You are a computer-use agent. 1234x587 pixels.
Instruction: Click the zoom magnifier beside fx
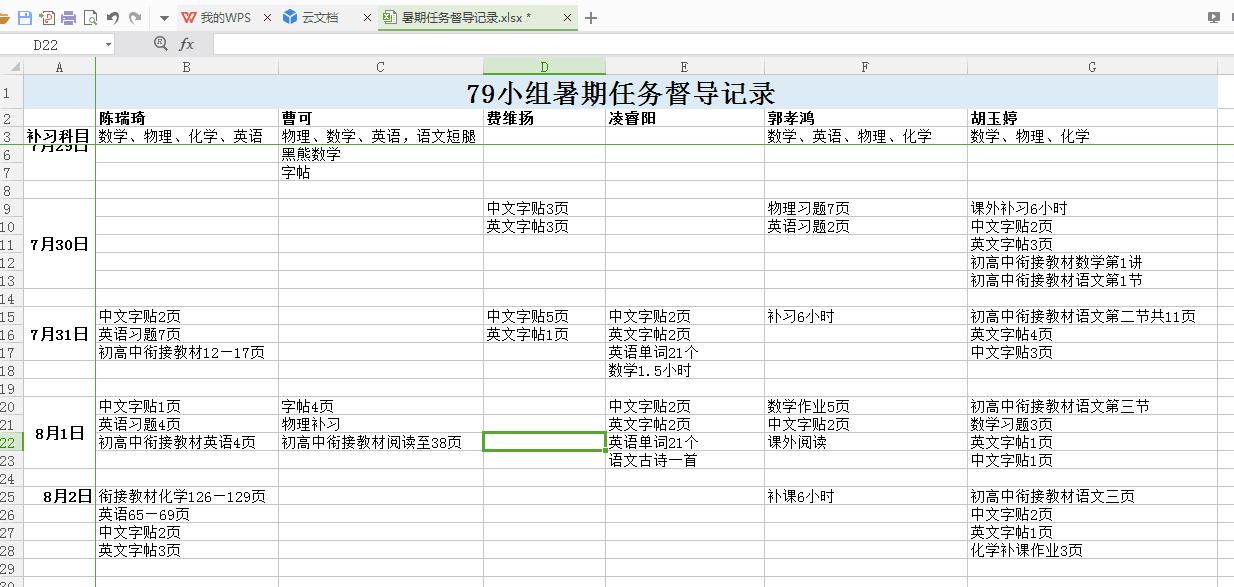(x=161, y=44)
